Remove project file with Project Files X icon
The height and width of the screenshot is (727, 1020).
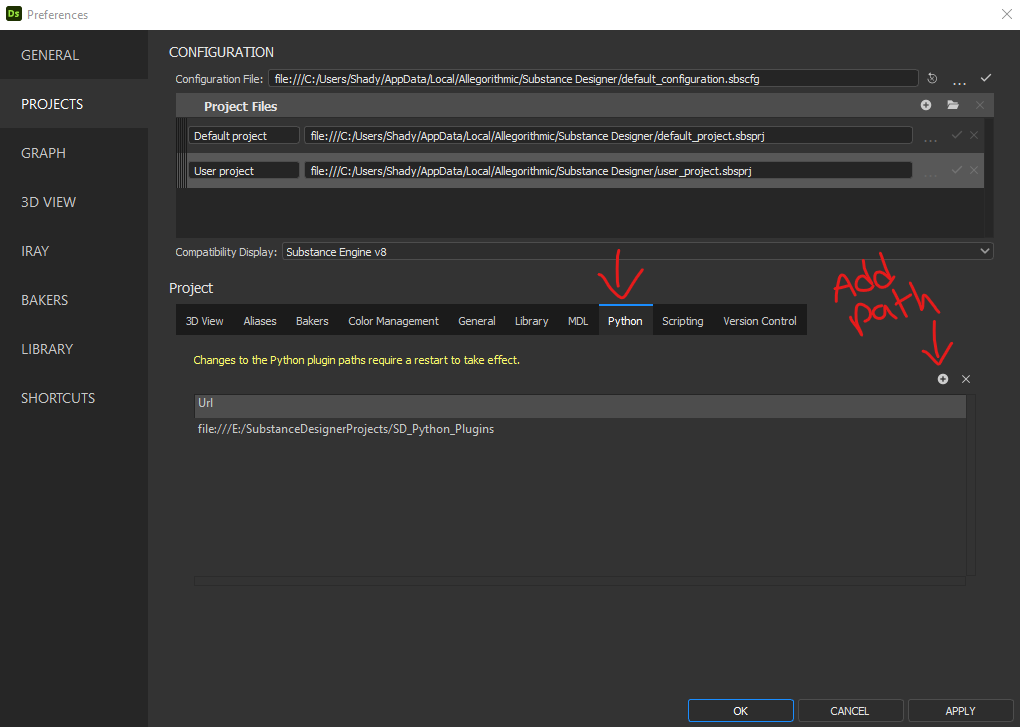click(980, 105)
